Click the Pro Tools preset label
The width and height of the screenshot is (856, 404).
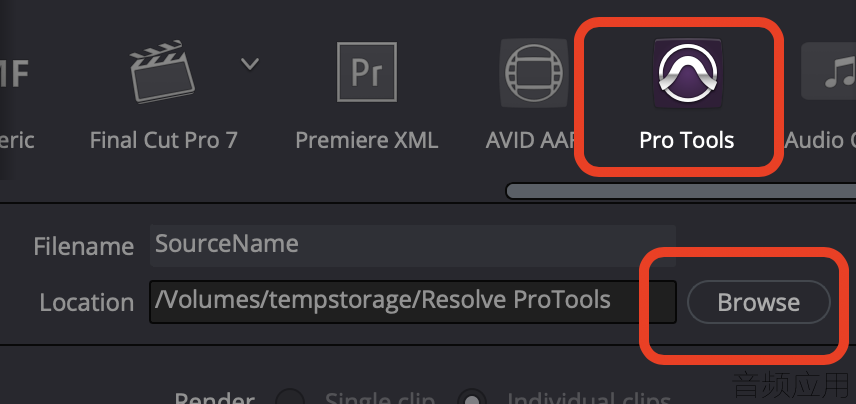tap(687, 140)
